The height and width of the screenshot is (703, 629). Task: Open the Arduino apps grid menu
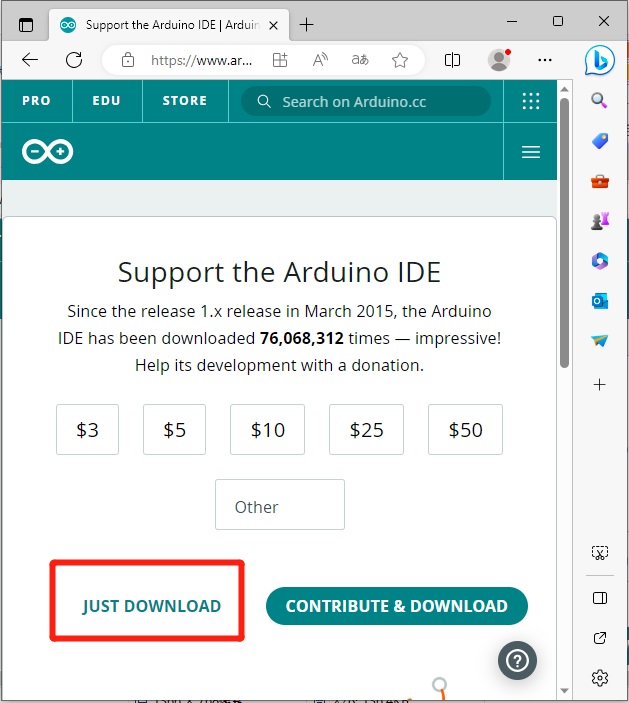click(531, 101)
